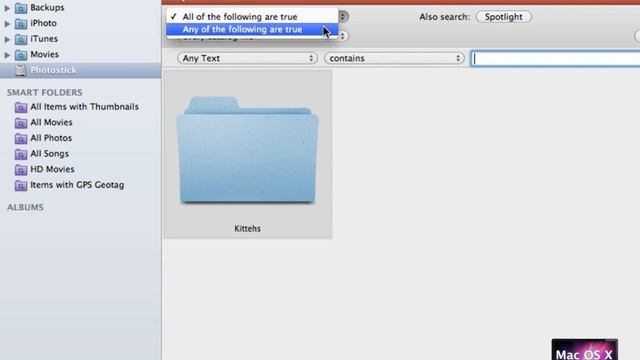Open the 'Any Text' criteria dropdown

[x=247, y=58]
